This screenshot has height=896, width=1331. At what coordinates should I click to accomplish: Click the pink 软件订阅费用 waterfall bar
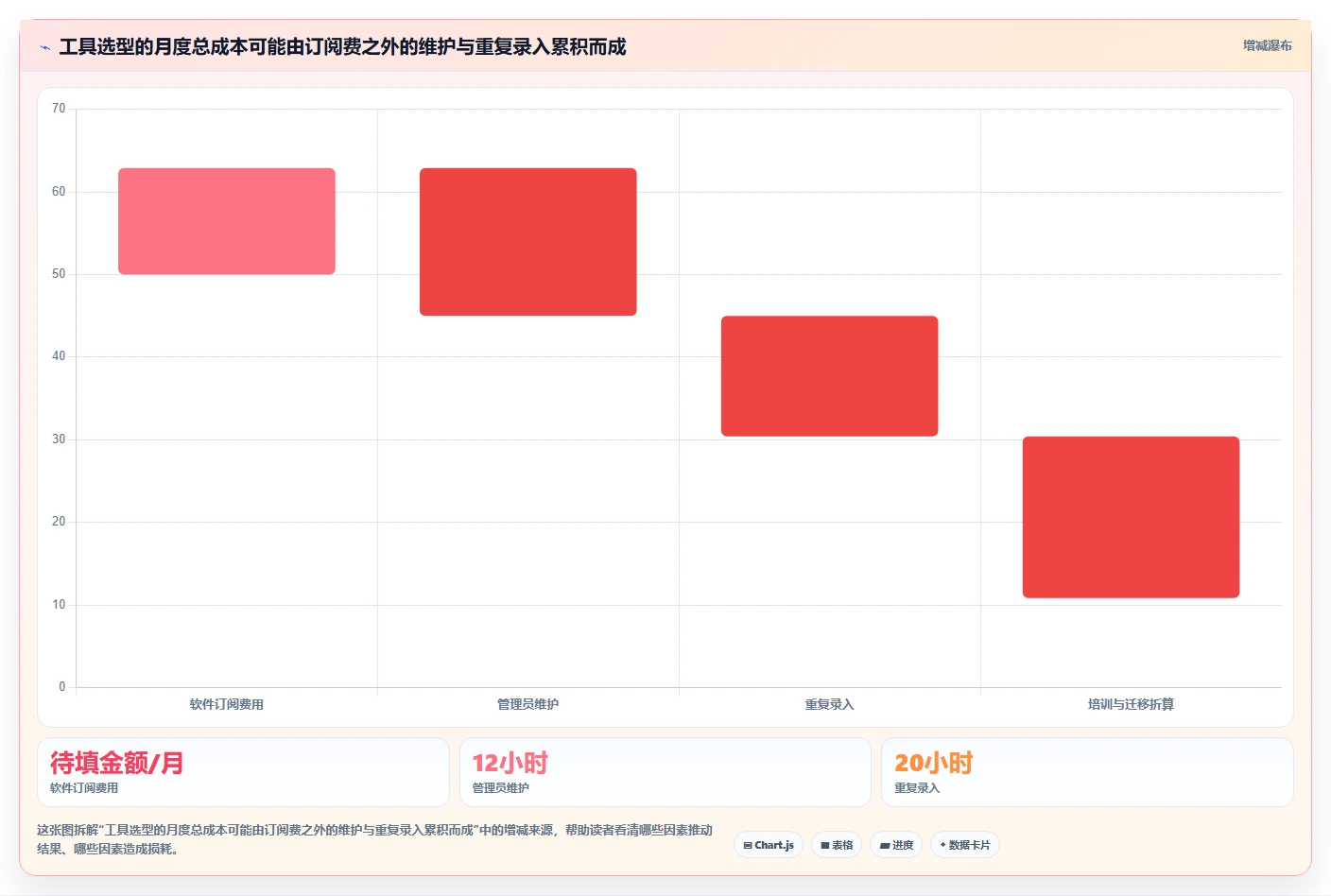pos(227,221)
